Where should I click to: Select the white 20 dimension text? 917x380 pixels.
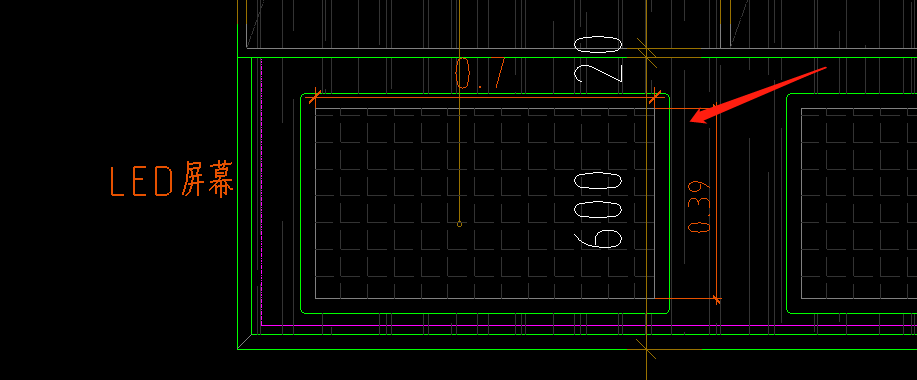click(598, 60)
